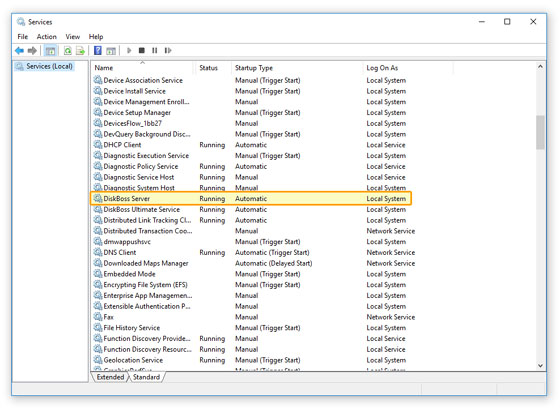Click the Start Service play icon
560x410 pixels.
[129, 51]
